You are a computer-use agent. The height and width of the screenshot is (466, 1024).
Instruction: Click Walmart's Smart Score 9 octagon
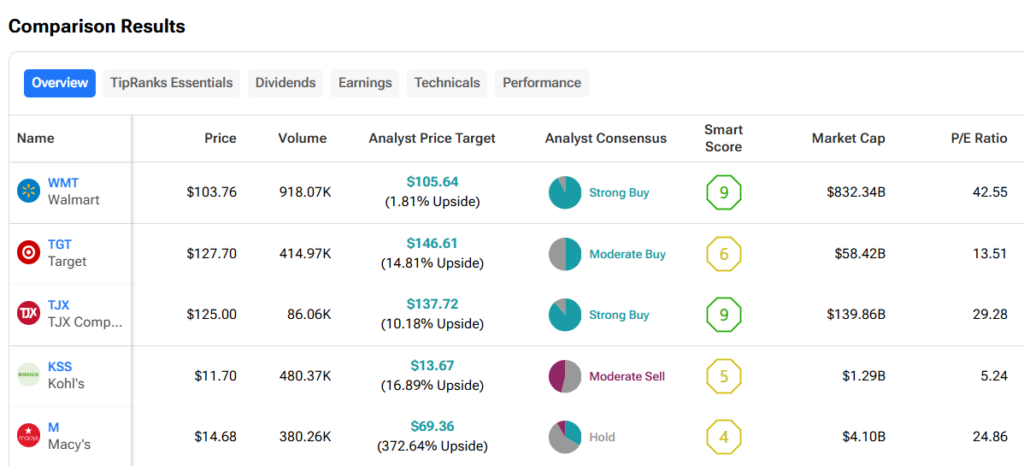pos(723,192)
